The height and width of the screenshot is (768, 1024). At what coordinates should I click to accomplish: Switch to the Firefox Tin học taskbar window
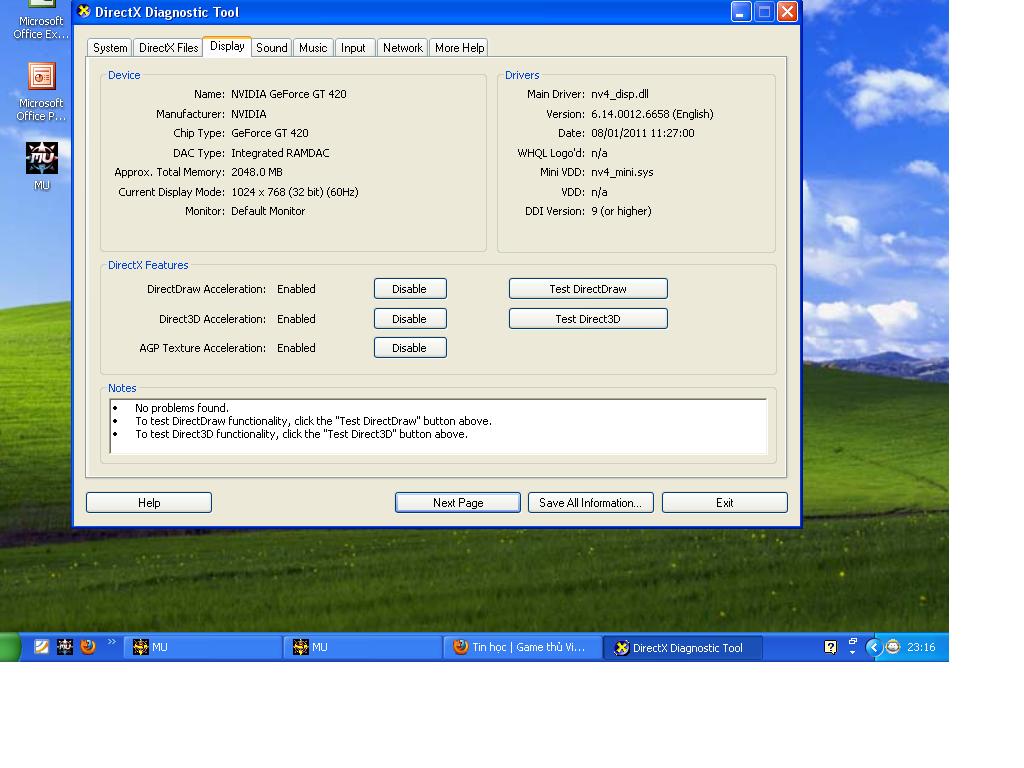[x=522, y=647]
